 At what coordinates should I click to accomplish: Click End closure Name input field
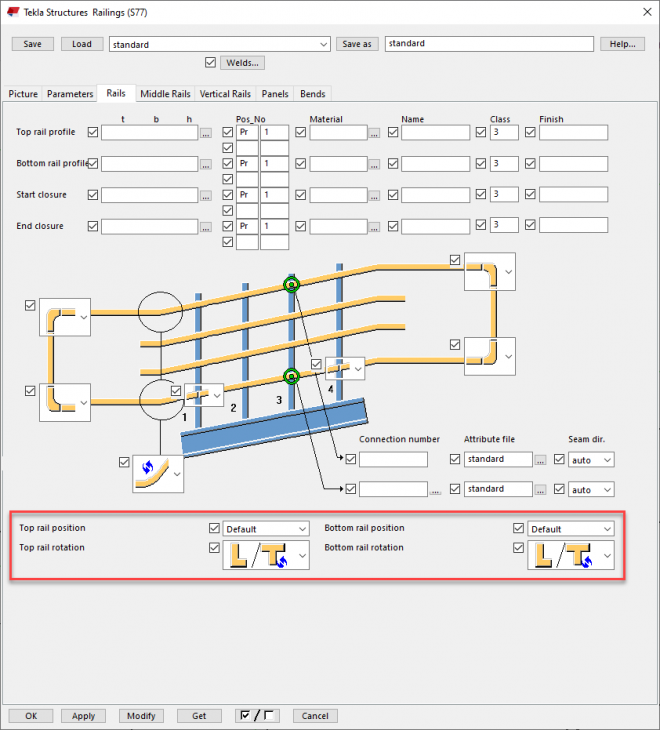click(436, 226)
